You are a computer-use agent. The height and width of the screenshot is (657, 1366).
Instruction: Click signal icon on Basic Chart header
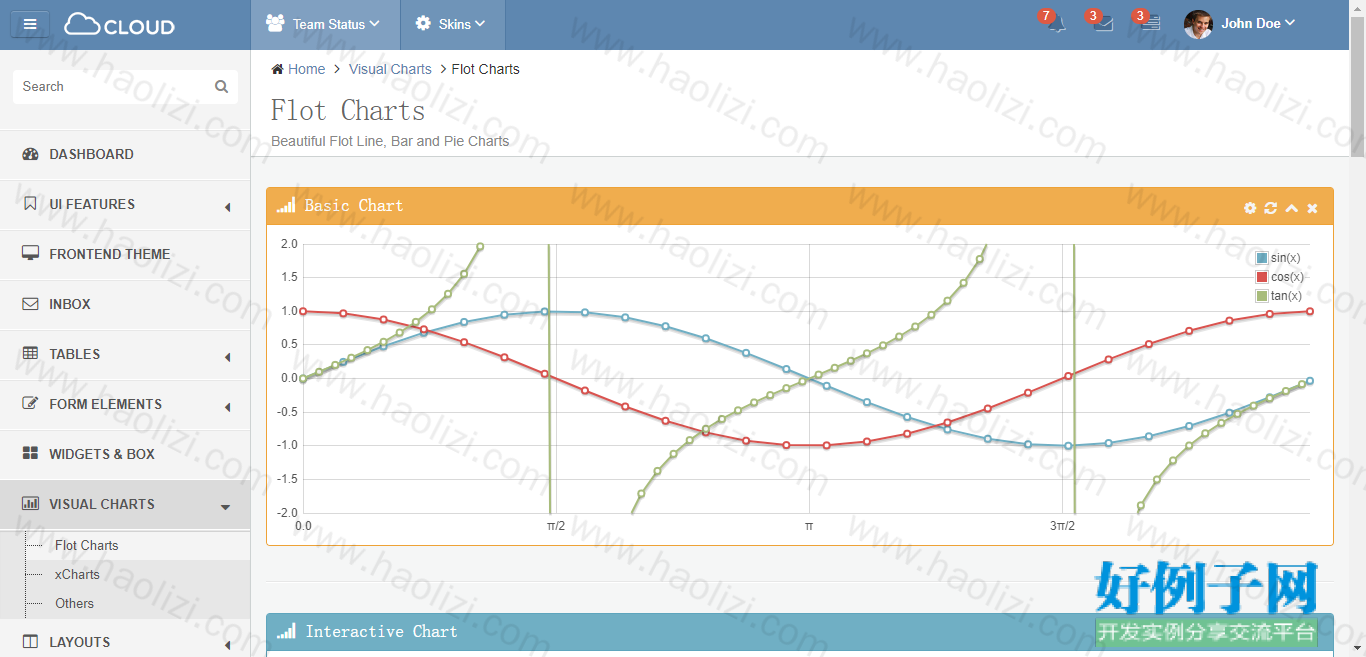point(286,206)
